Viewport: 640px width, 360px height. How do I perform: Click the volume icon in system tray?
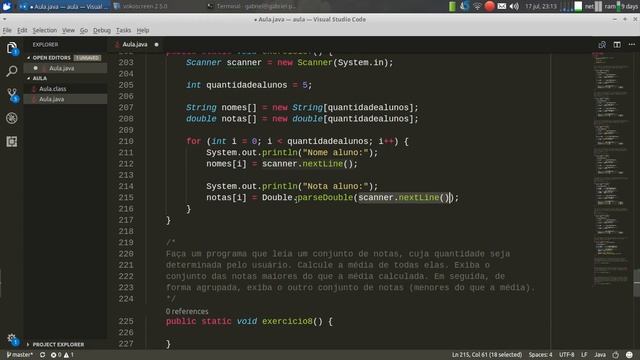click(x=514, y=6)
